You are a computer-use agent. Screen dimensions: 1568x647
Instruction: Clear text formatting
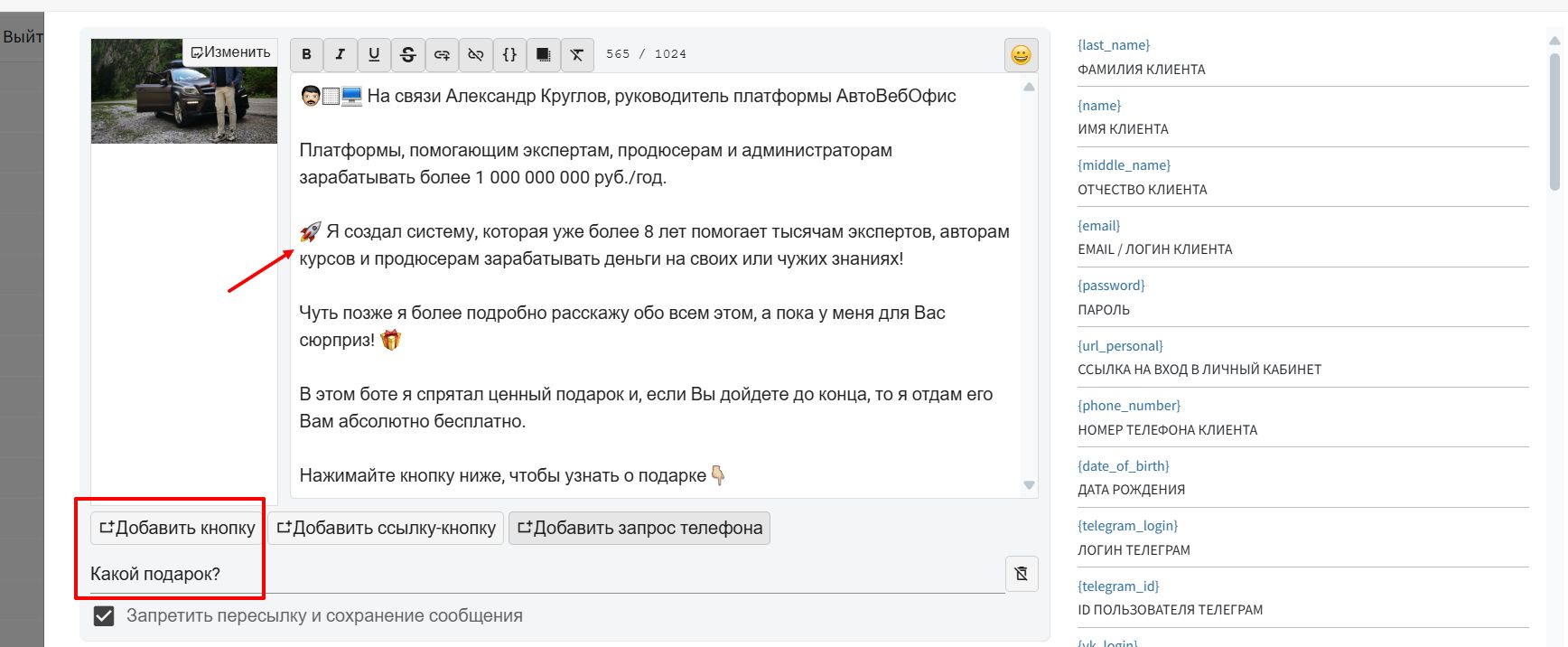click(x=577, y=54)
